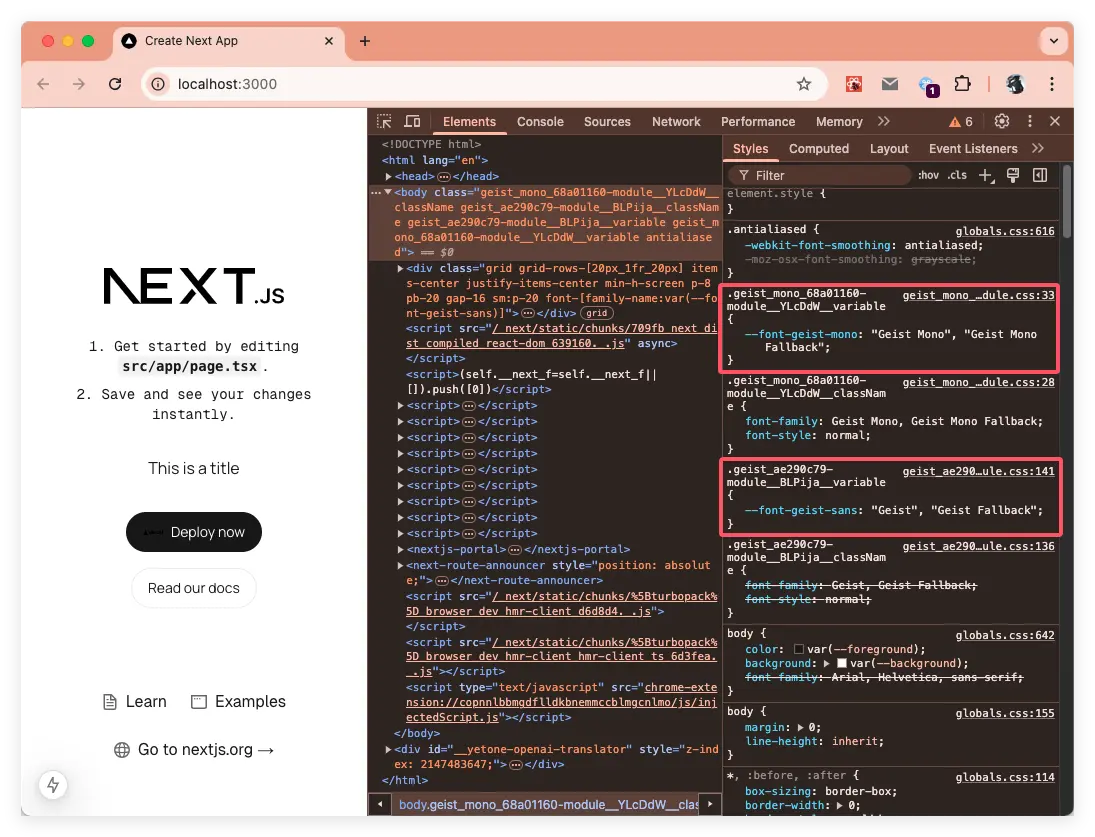The image size is (1095, 837).
Task: Expand the head element
Action: pyautogui.click(x=388, y=176)
